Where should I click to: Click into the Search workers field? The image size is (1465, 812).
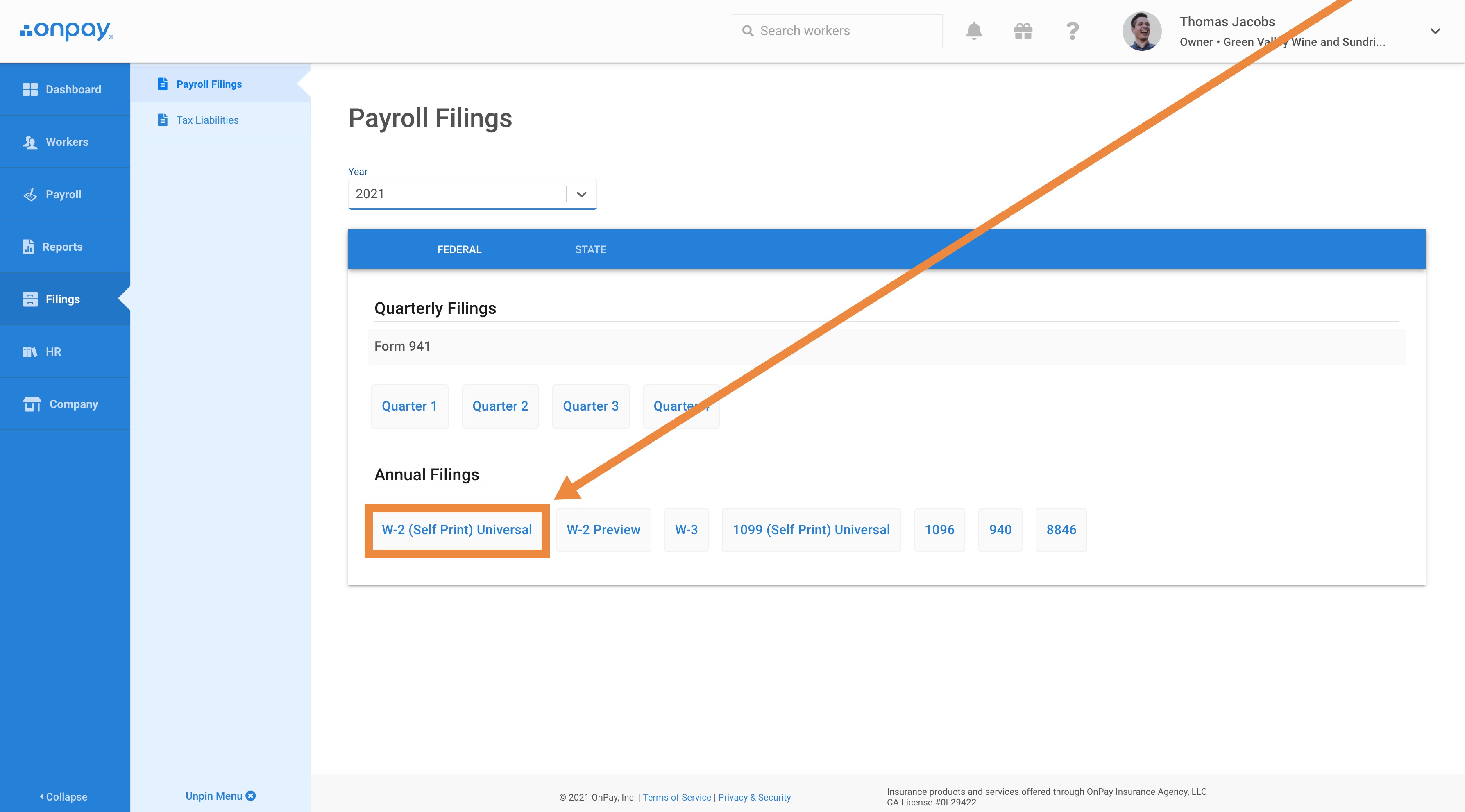[x=837, y=31]
